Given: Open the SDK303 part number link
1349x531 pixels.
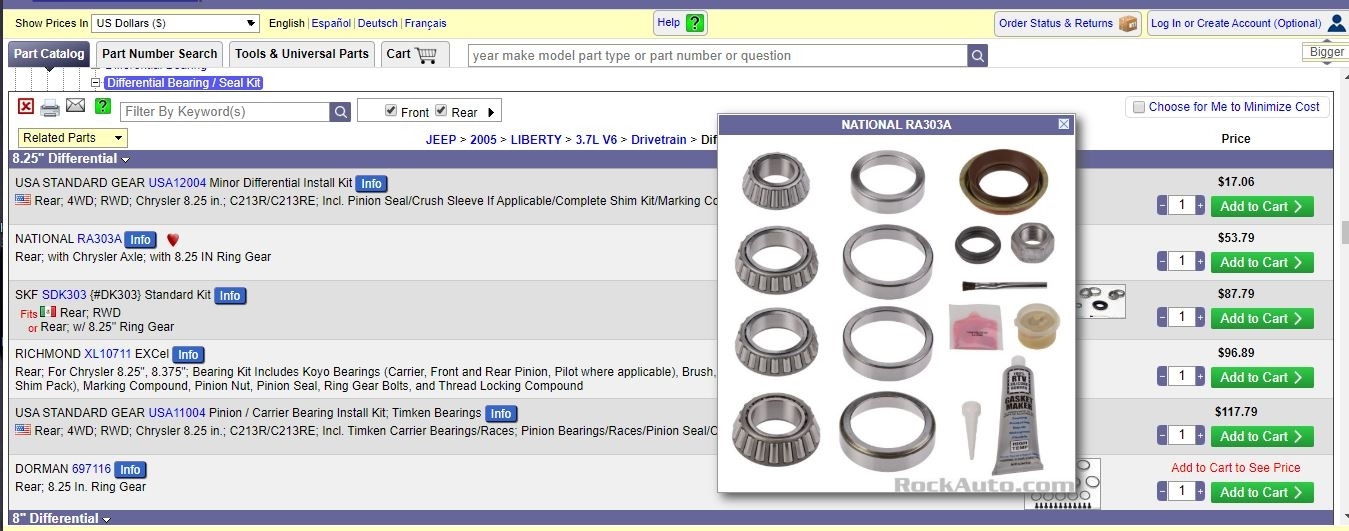Looking at the screenshot, I should pos(64,295).
